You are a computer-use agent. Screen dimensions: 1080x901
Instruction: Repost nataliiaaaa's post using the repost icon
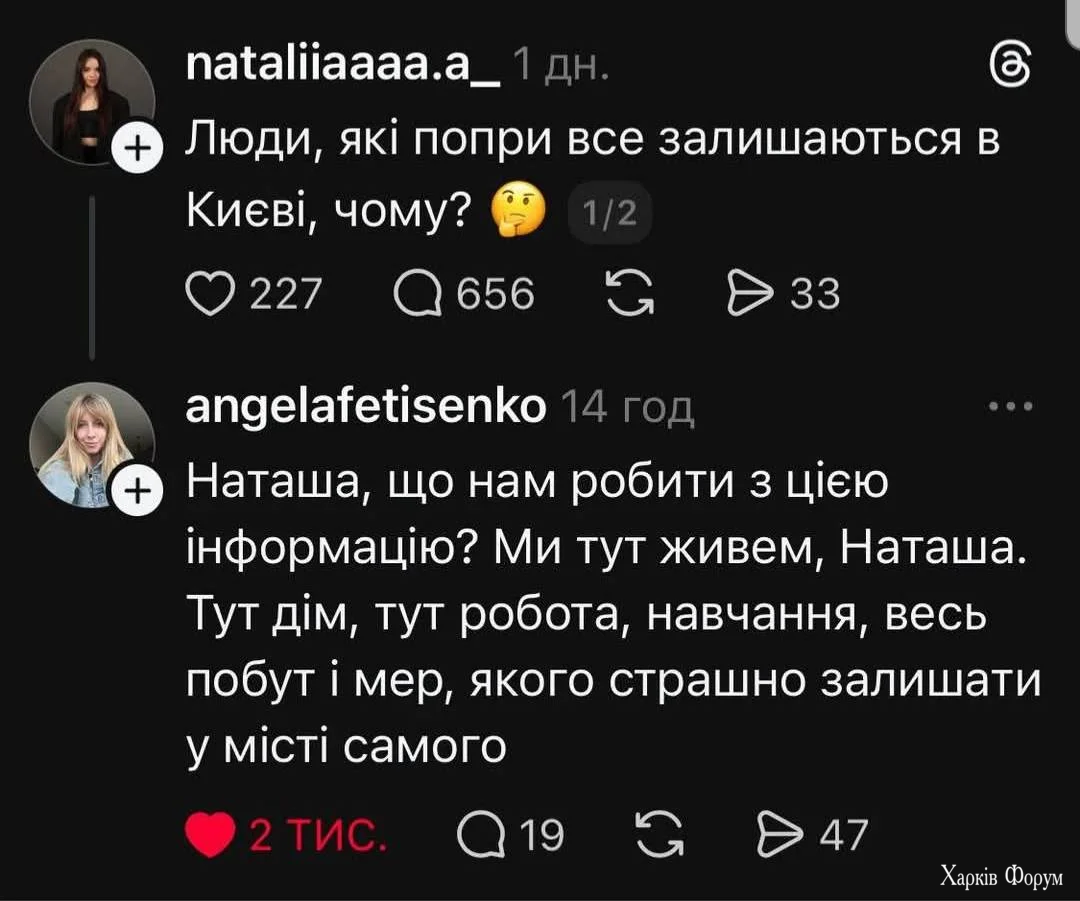632,292
